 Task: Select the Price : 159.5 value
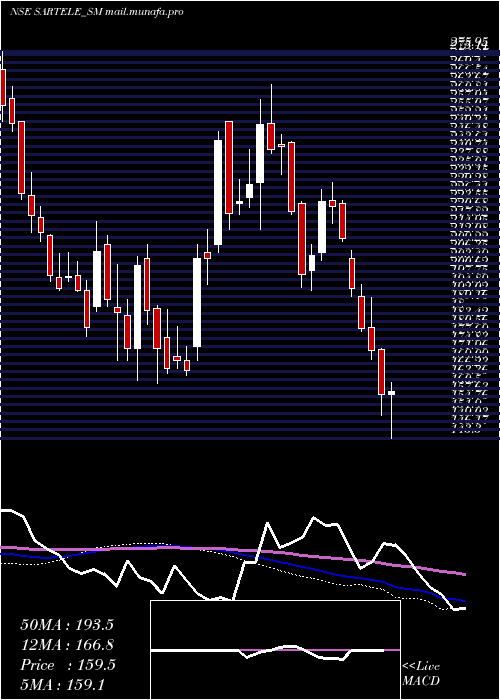tap(68, 665)
